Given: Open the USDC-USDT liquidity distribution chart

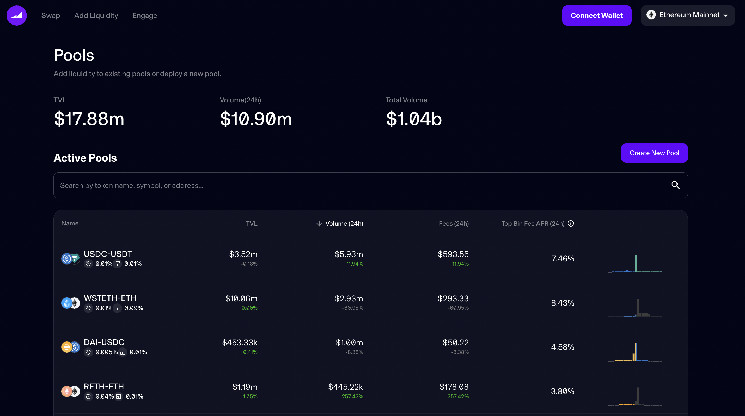Looking at the screenshot, I should tap(636, 260).
